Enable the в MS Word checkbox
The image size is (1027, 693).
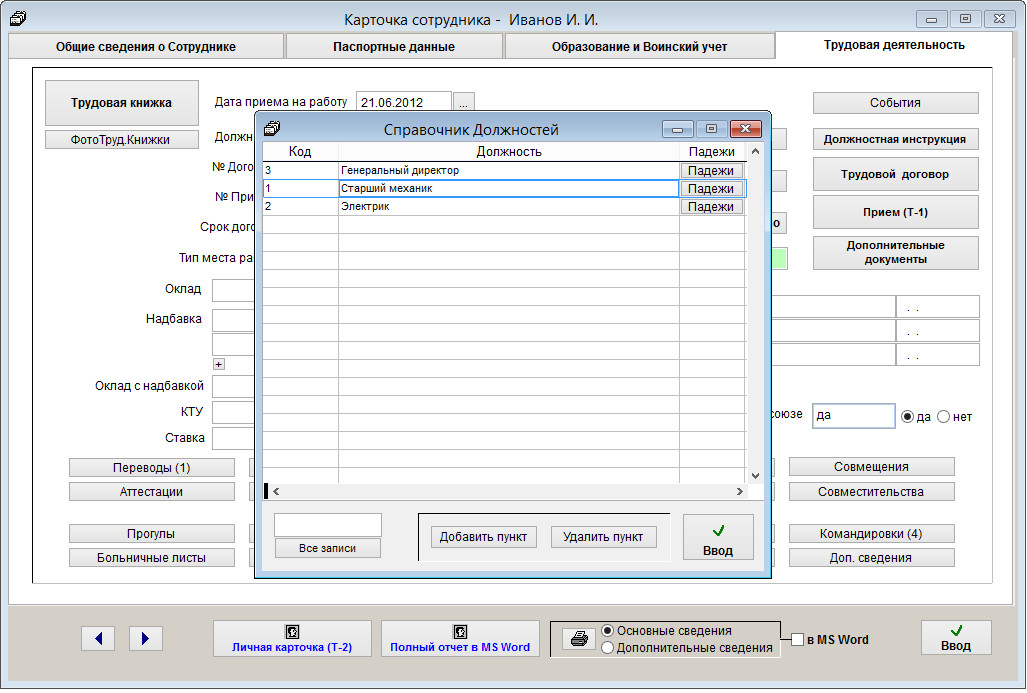797,640
